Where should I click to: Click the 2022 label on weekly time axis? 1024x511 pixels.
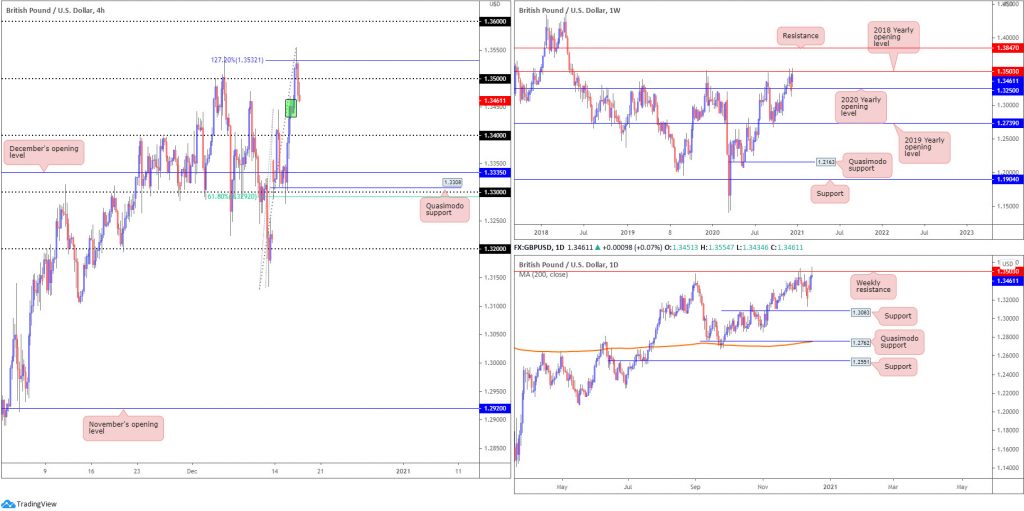[882, 232]
